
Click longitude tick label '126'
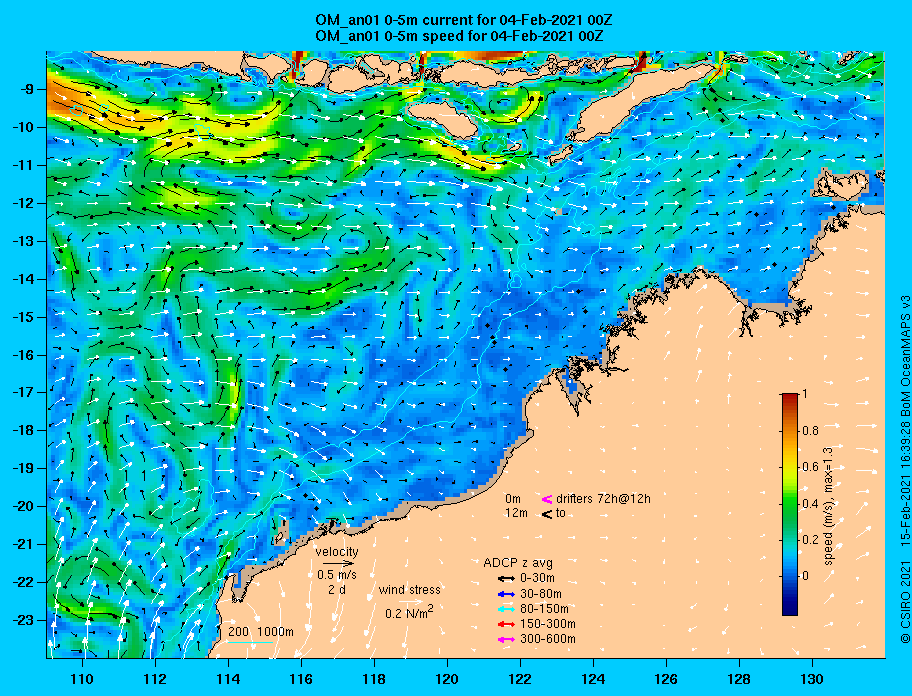click(666, 679)
